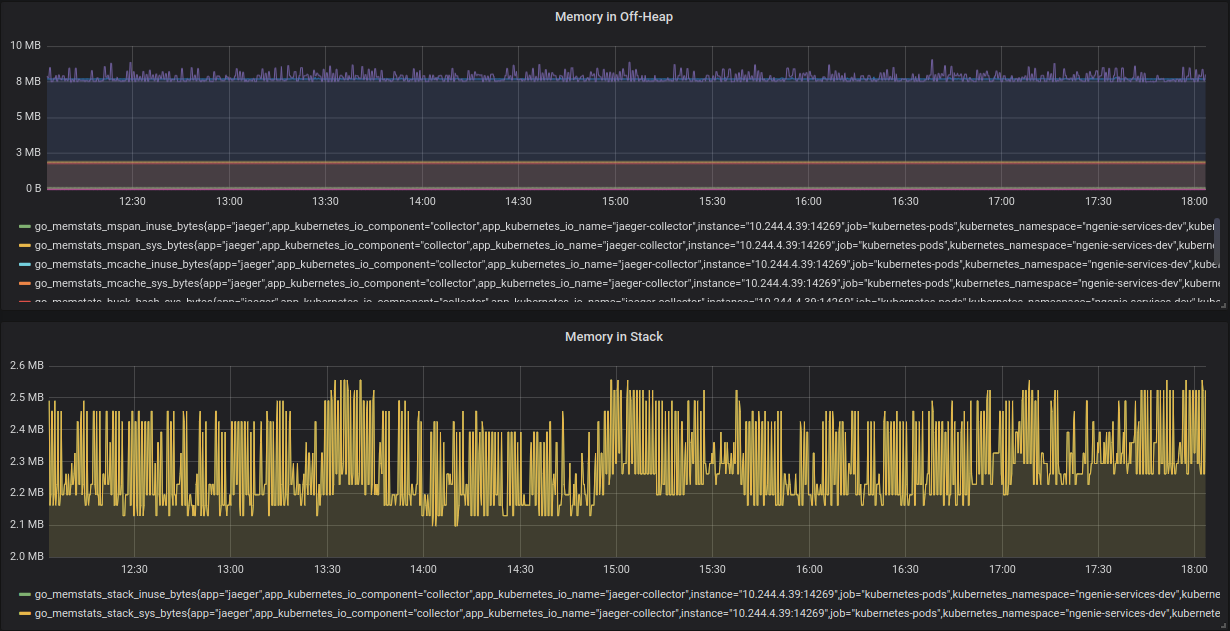Click the 16:00 time label in the Stack panel
This screenshot has width=1230, height=631.
click(x=808, y=569)
